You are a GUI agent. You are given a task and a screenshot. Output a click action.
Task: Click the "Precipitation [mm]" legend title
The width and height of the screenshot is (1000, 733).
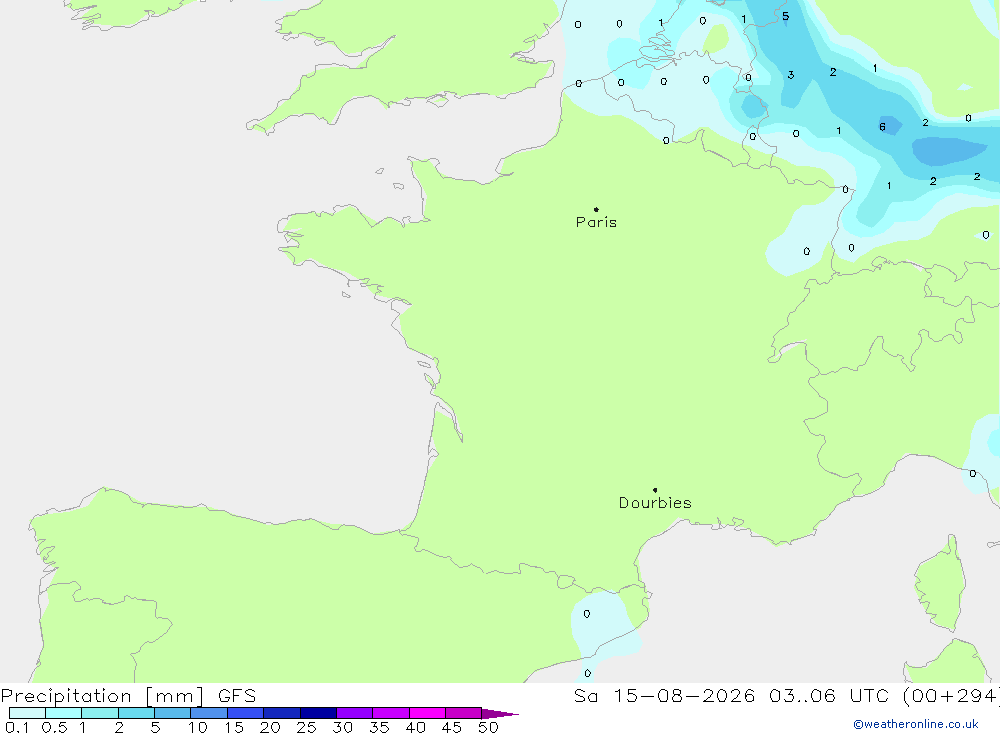102,695
